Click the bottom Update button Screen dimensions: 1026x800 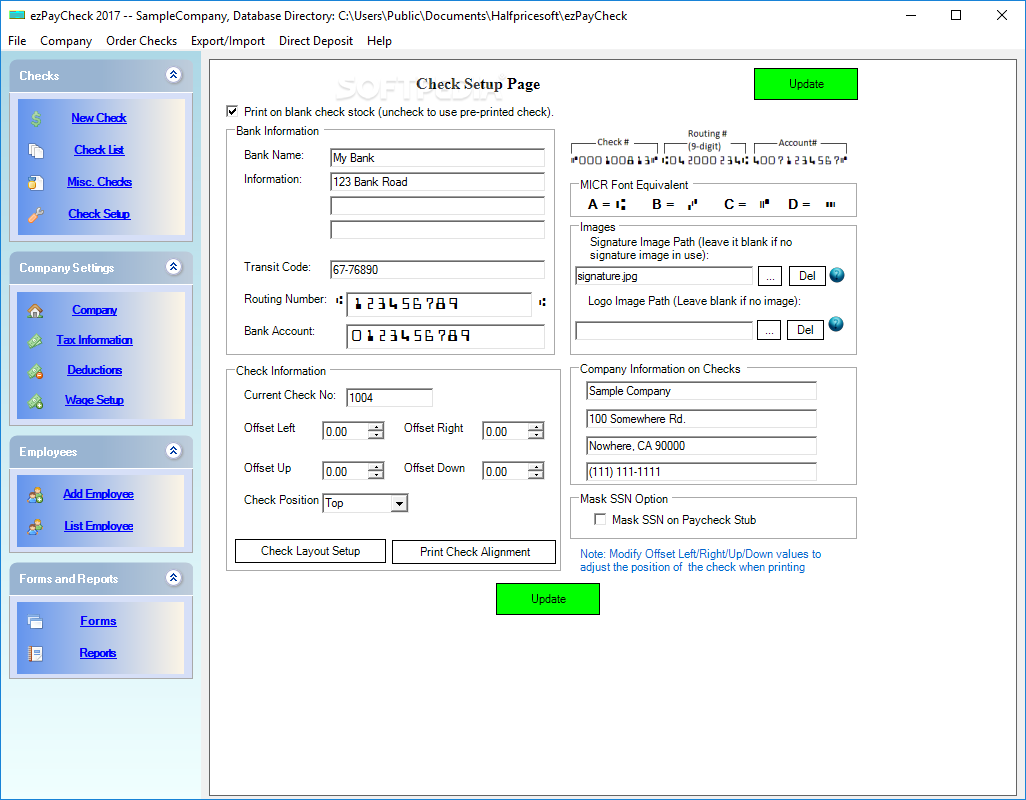coord(548,599)
